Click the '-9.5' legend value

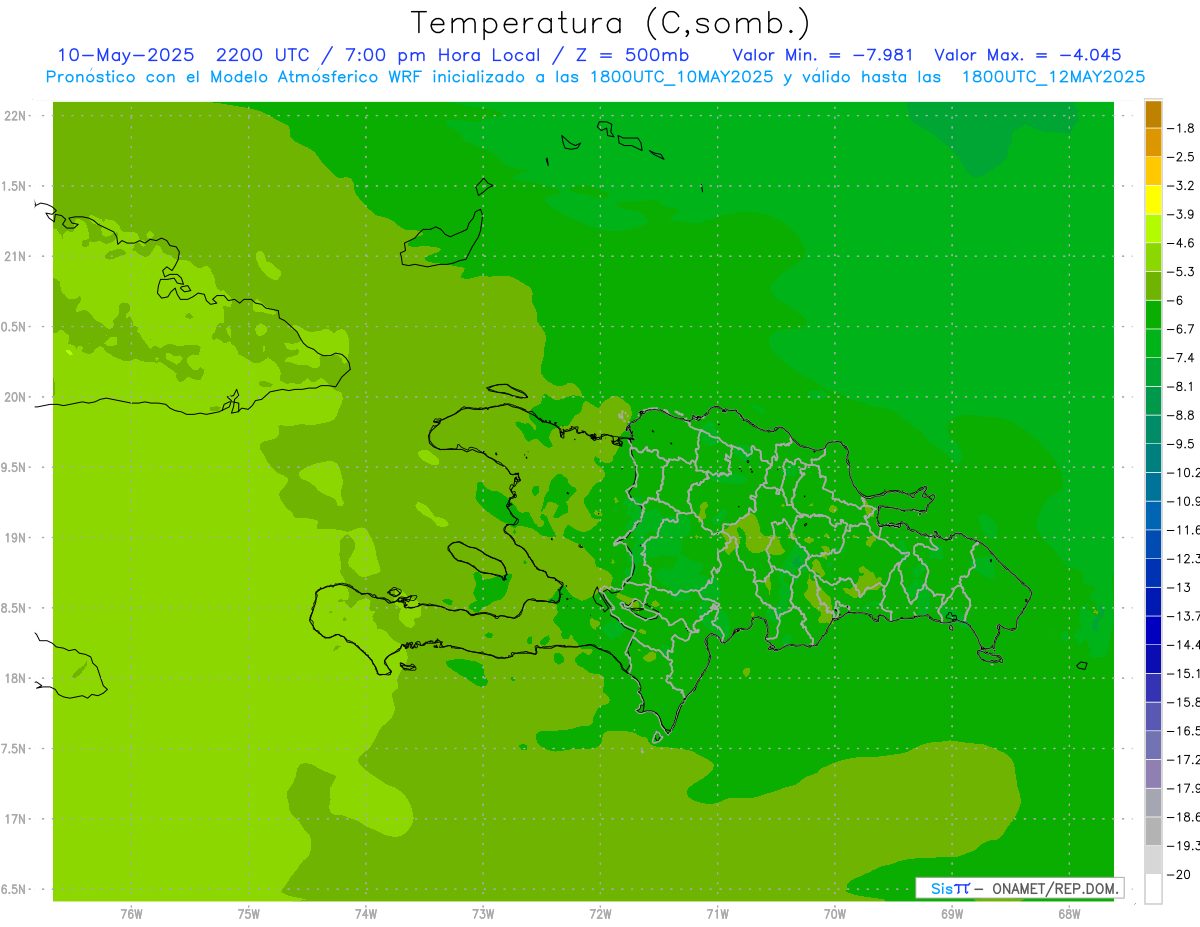click(x=1183, y=443)
